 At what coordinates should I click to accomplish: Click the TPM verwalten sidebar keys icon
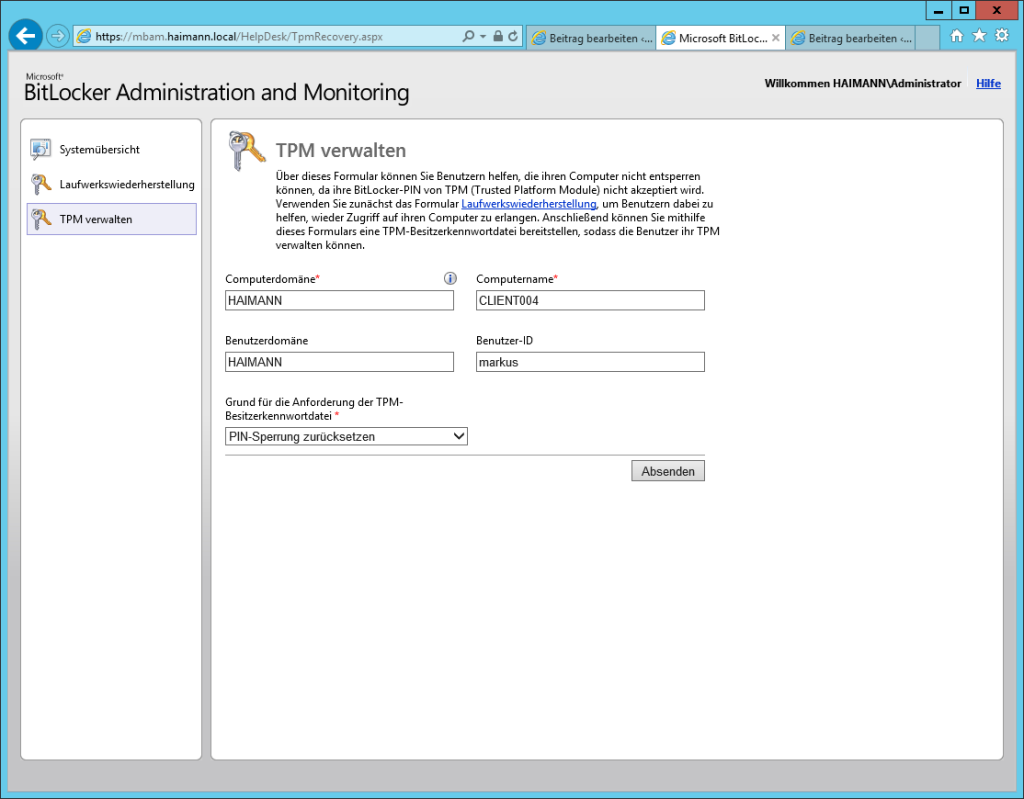pos(40,219)
